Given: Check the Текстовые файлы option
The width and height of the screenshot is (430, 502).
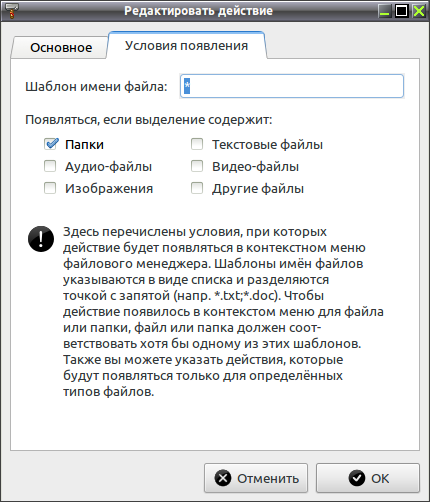Looking at the screenshot, I should point(197,144).
